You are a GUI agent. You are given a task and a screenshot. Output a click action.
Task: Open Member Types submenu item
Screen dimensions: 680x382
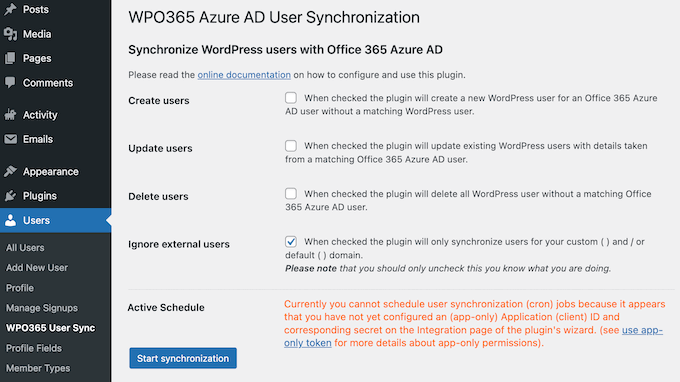pos(38,368)
